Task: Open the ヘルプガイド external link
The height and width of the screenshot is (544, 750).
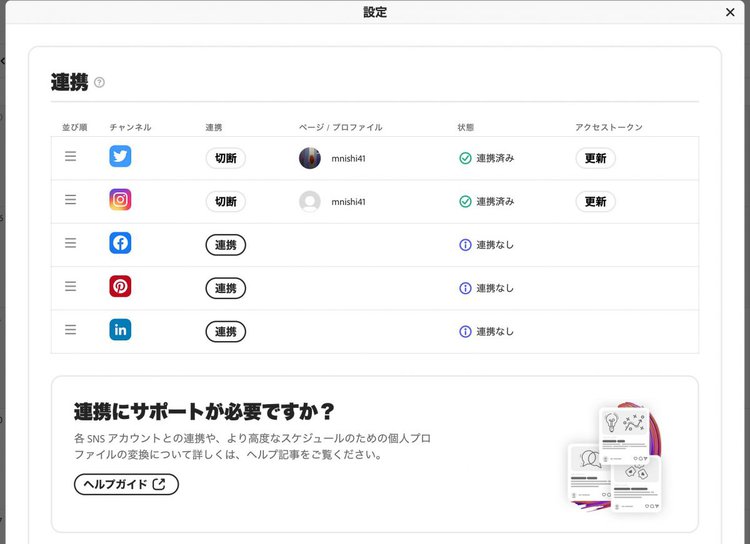Action: click(x=126, y=484)
